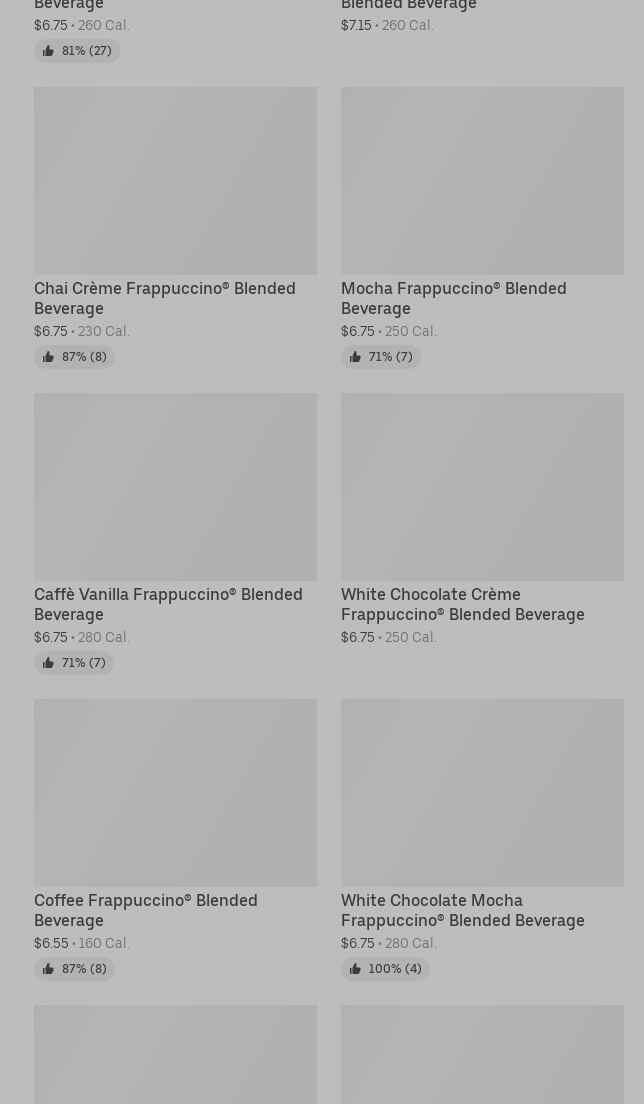
Task: Select Coffee Frappuccino Blended Beverage title
Action: 146,910
